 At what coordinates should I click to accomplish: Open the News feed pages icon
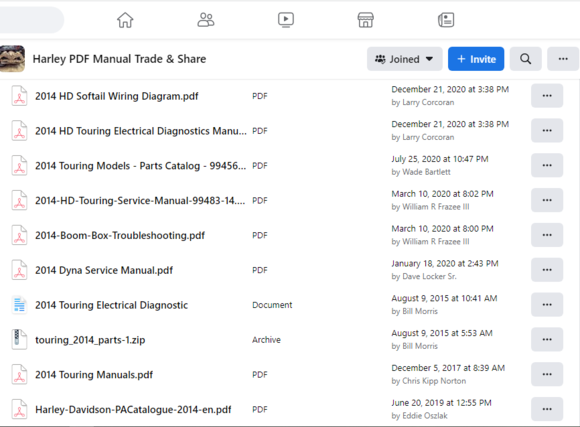point(446,20)
